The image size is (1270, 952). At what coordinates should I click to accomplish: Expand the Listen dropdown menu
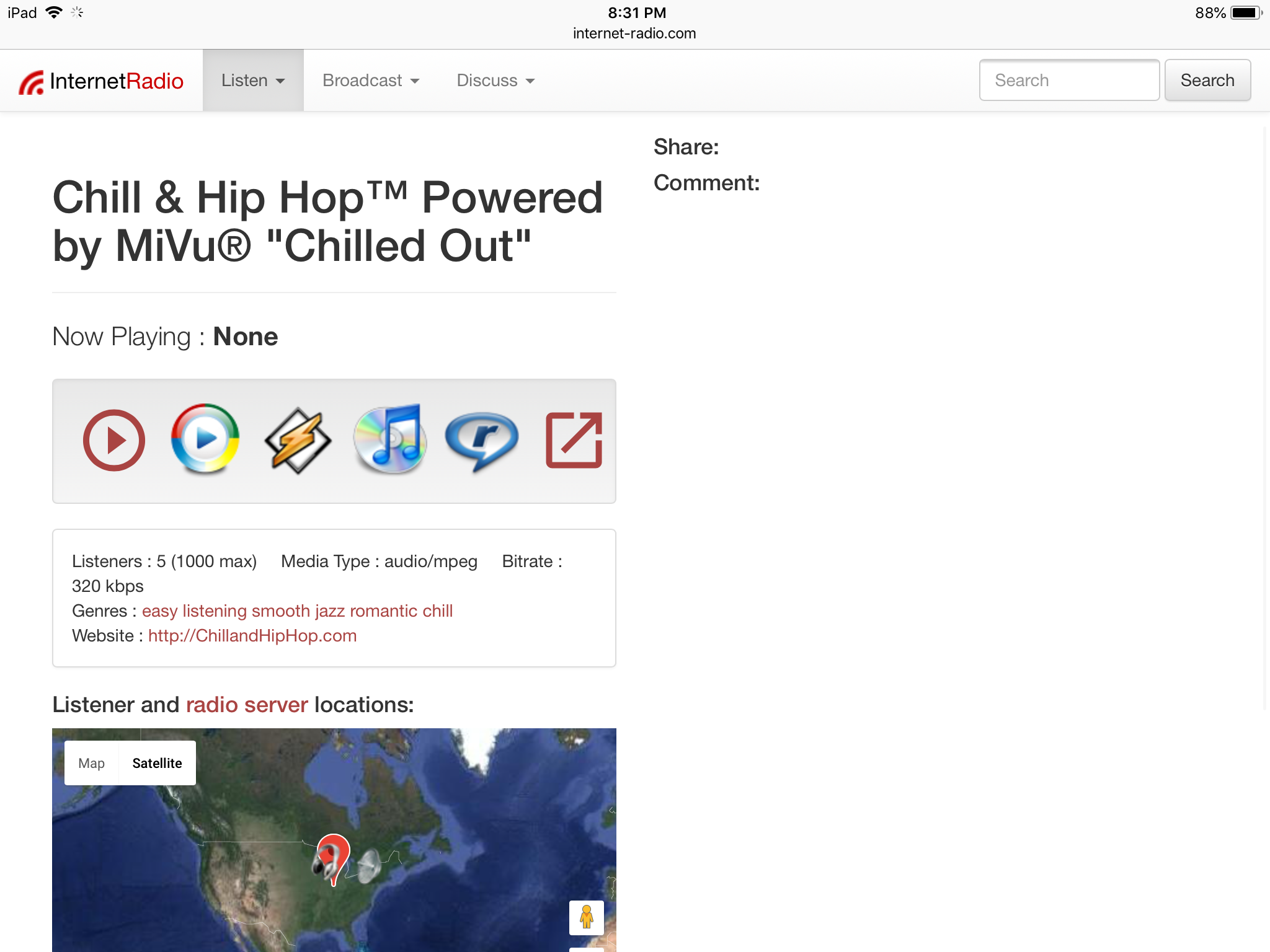tap(253, 81)
